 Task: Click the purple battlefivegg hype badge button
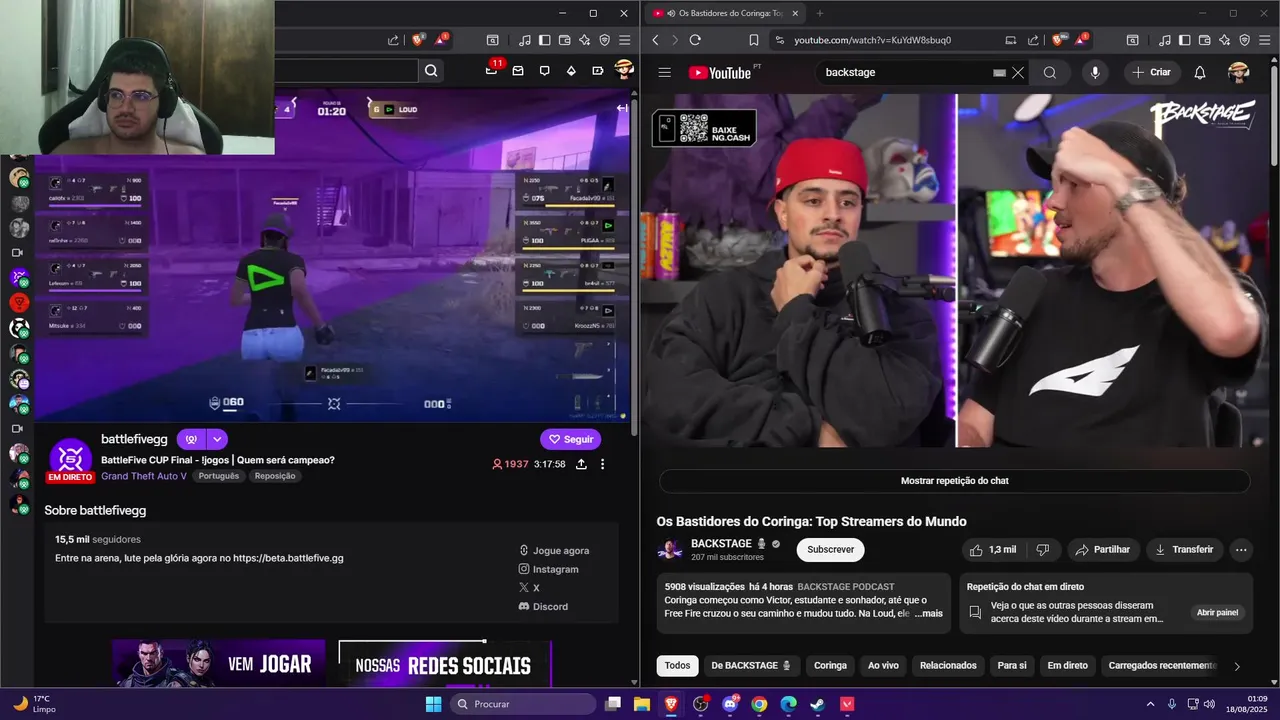[191, 439]
